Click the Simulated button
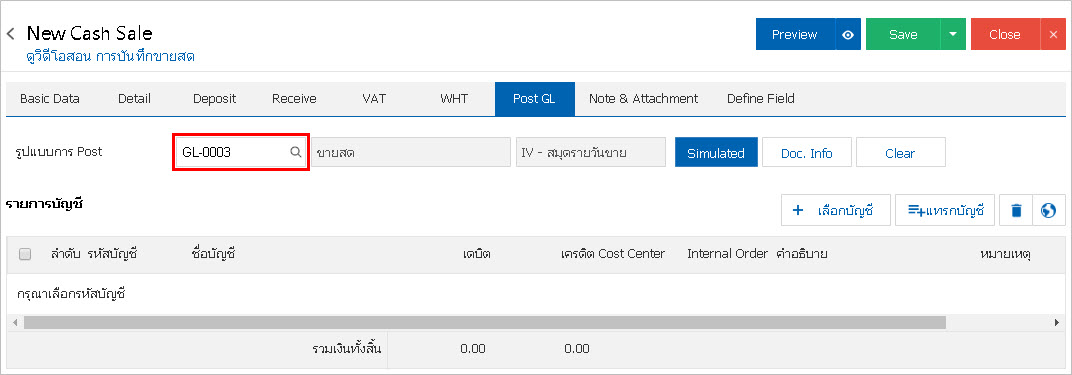 pos(716,152)
